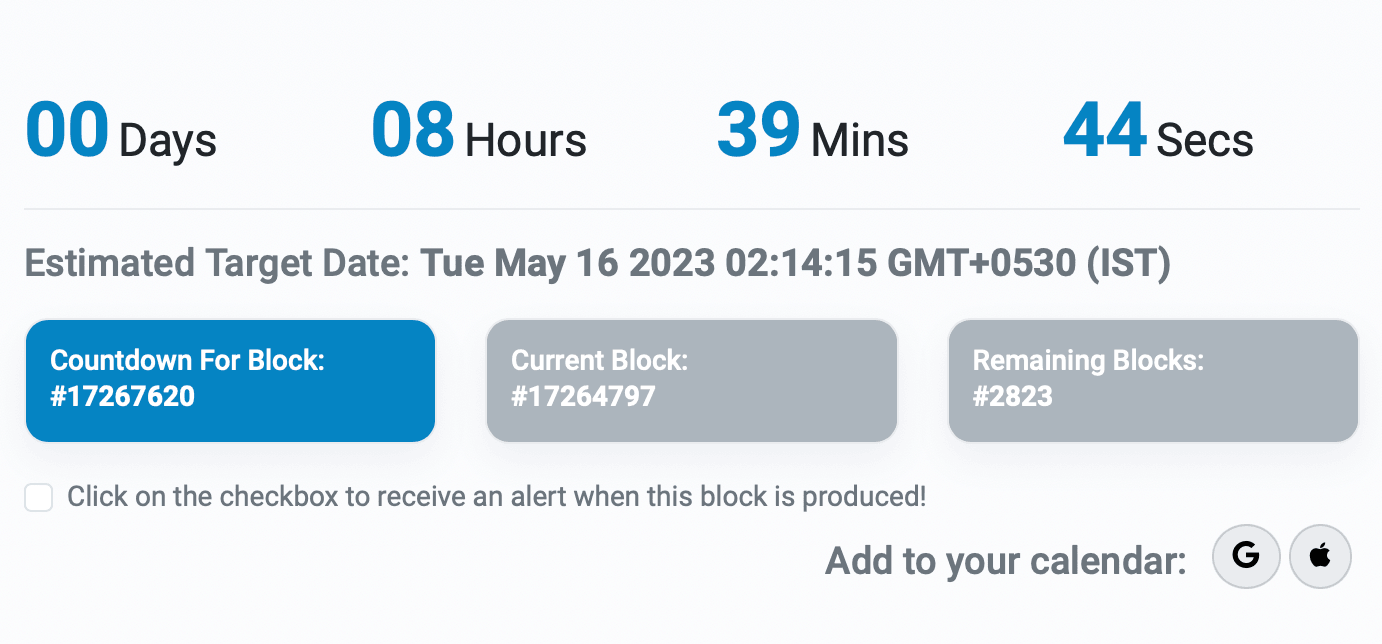Image resolution: width=1382 pixels, height=644 pixels.
Task: Add event using the Apple calendar icon
Action: [x=1320, y=557]
